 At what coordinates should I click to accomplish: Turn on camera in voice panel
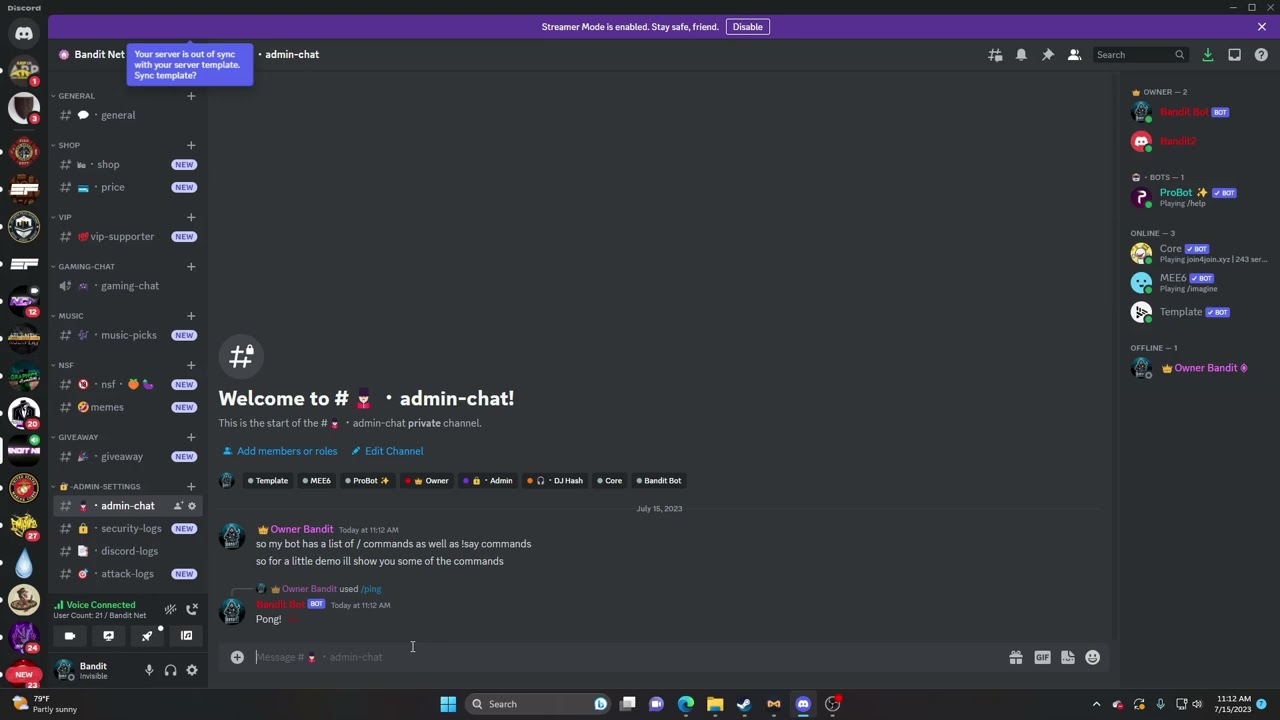(x=70, y=636)
